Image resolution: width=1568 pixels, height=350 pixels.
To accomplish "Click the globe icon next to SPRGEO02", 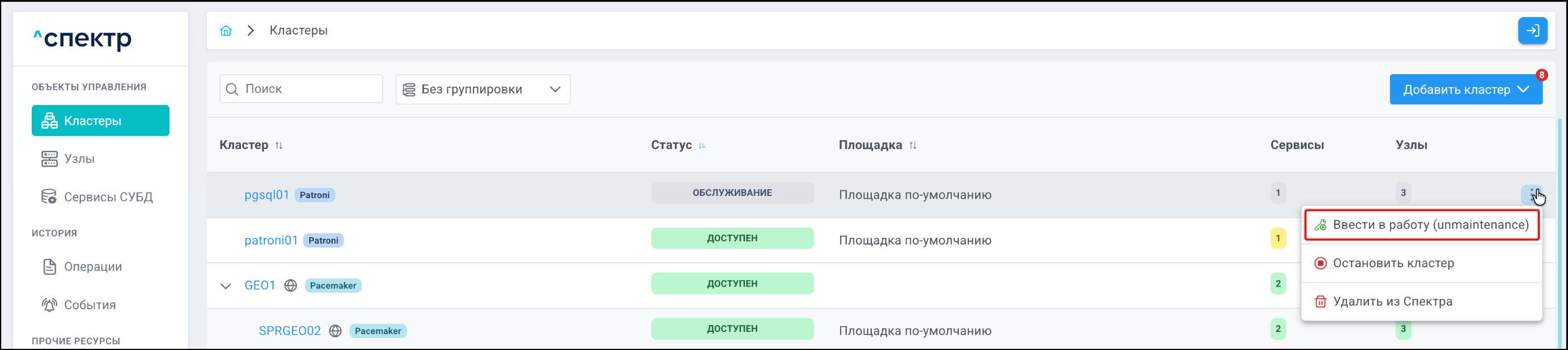I will coord(335,331).
